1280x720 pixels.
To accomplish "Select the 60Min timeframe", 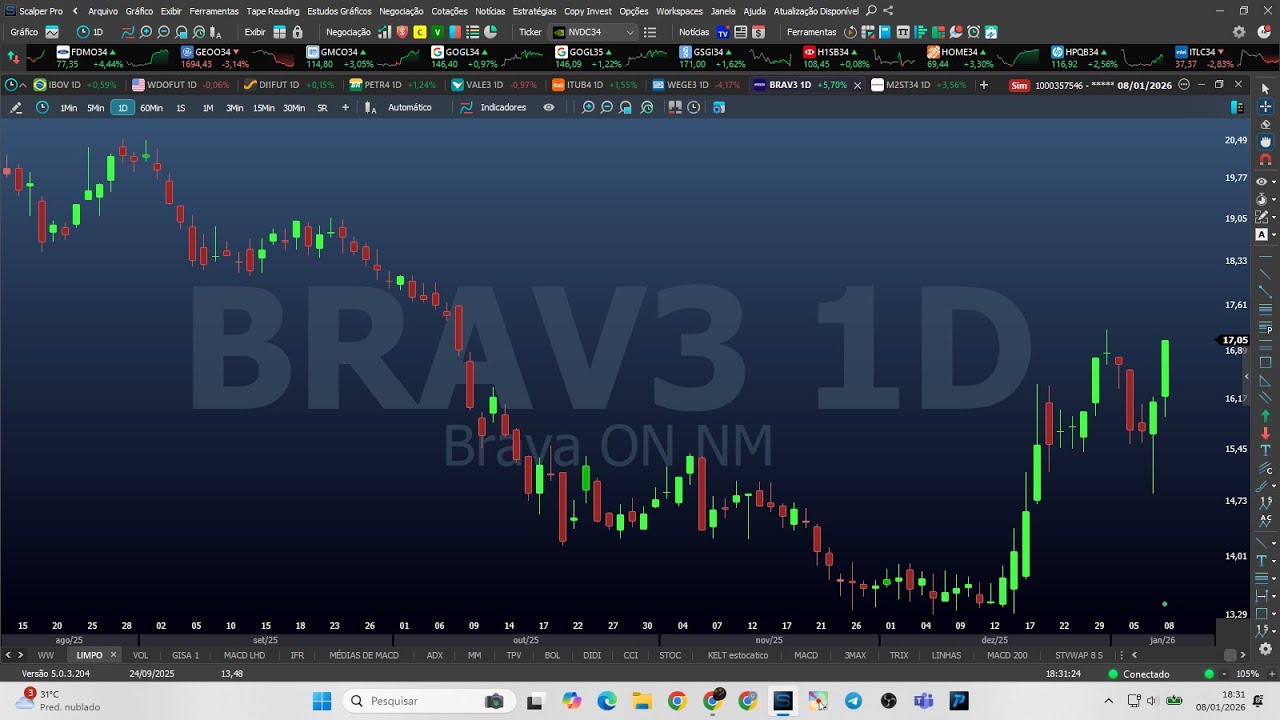I will [151, 108].
